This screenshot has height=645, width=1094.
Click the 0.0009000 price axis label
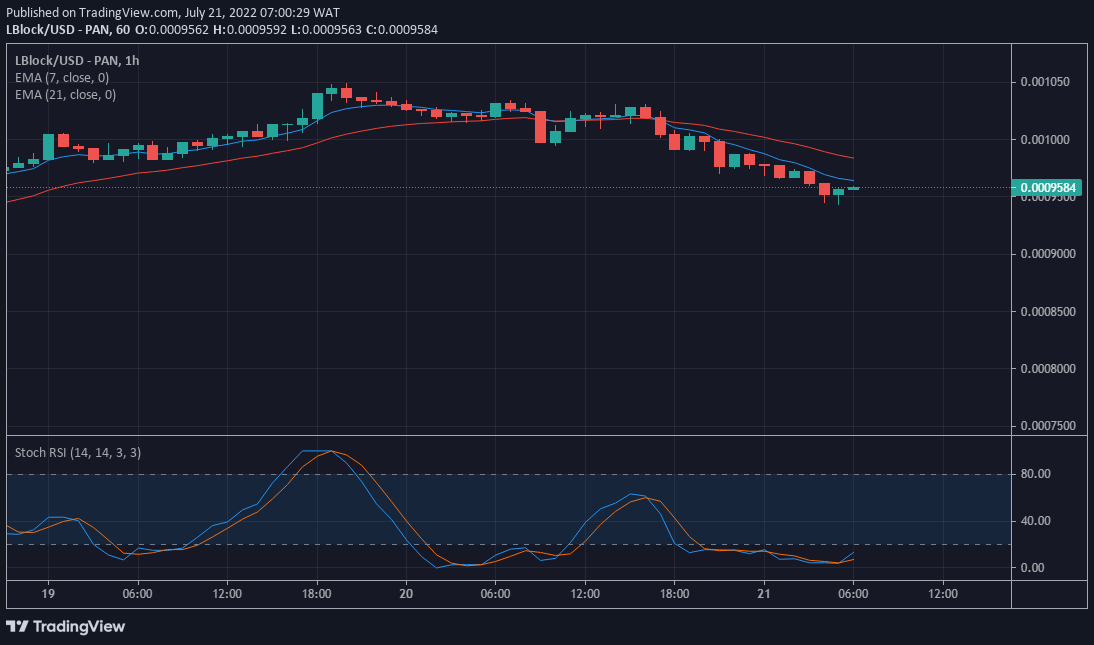[1047, 253]
